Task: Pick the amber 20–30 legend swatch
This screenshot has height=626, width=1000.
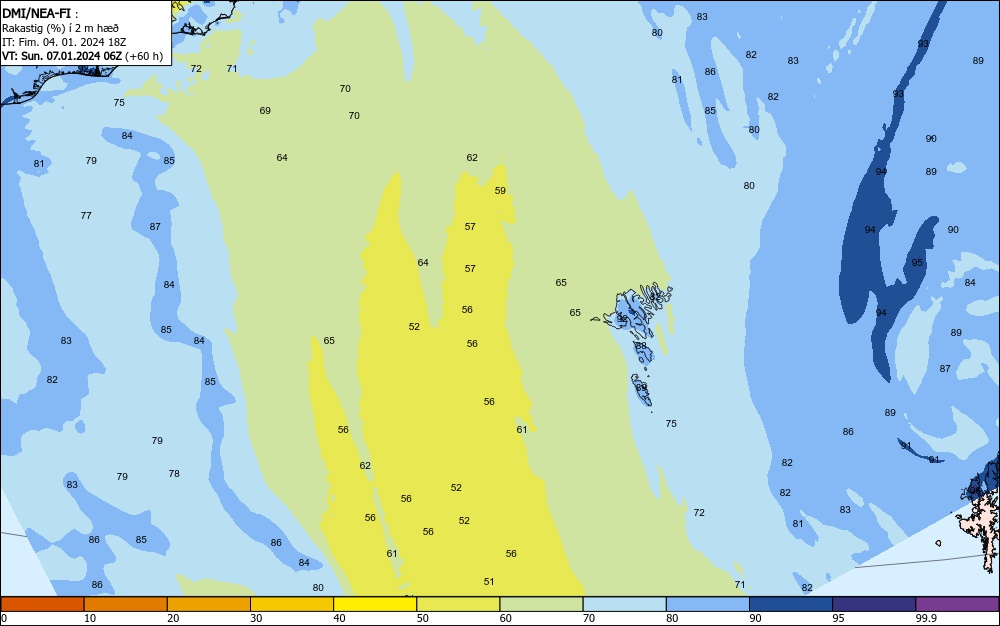Action: coord(209,604)
